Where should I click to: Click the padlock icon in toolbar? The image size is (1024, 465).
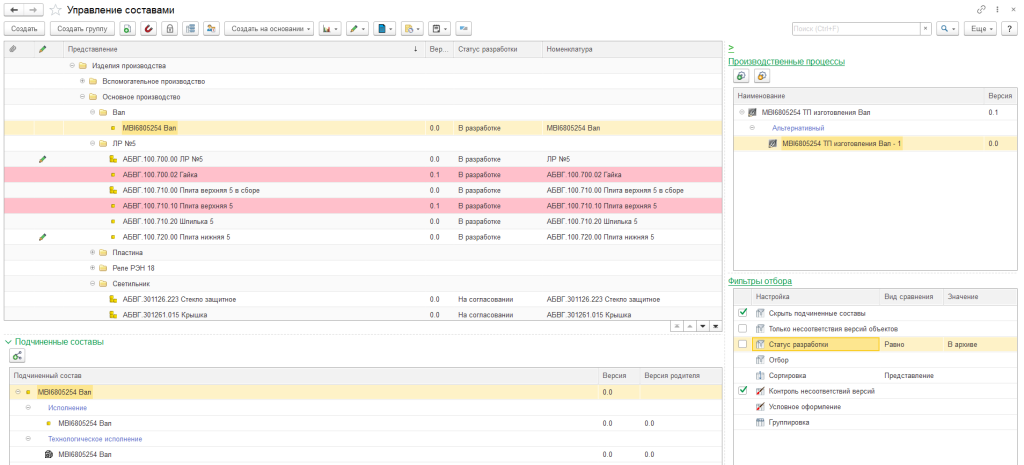click(x=170, y=29)
